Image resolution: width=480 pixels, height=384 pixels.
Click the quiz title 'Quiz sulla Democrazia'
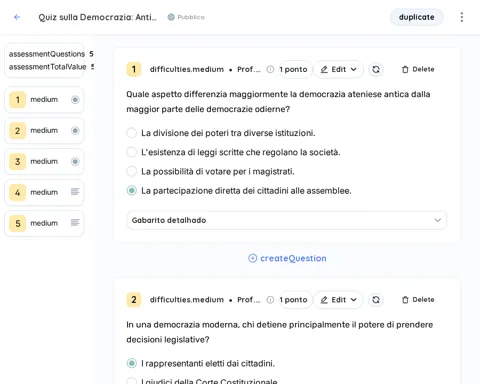[97, 17]
